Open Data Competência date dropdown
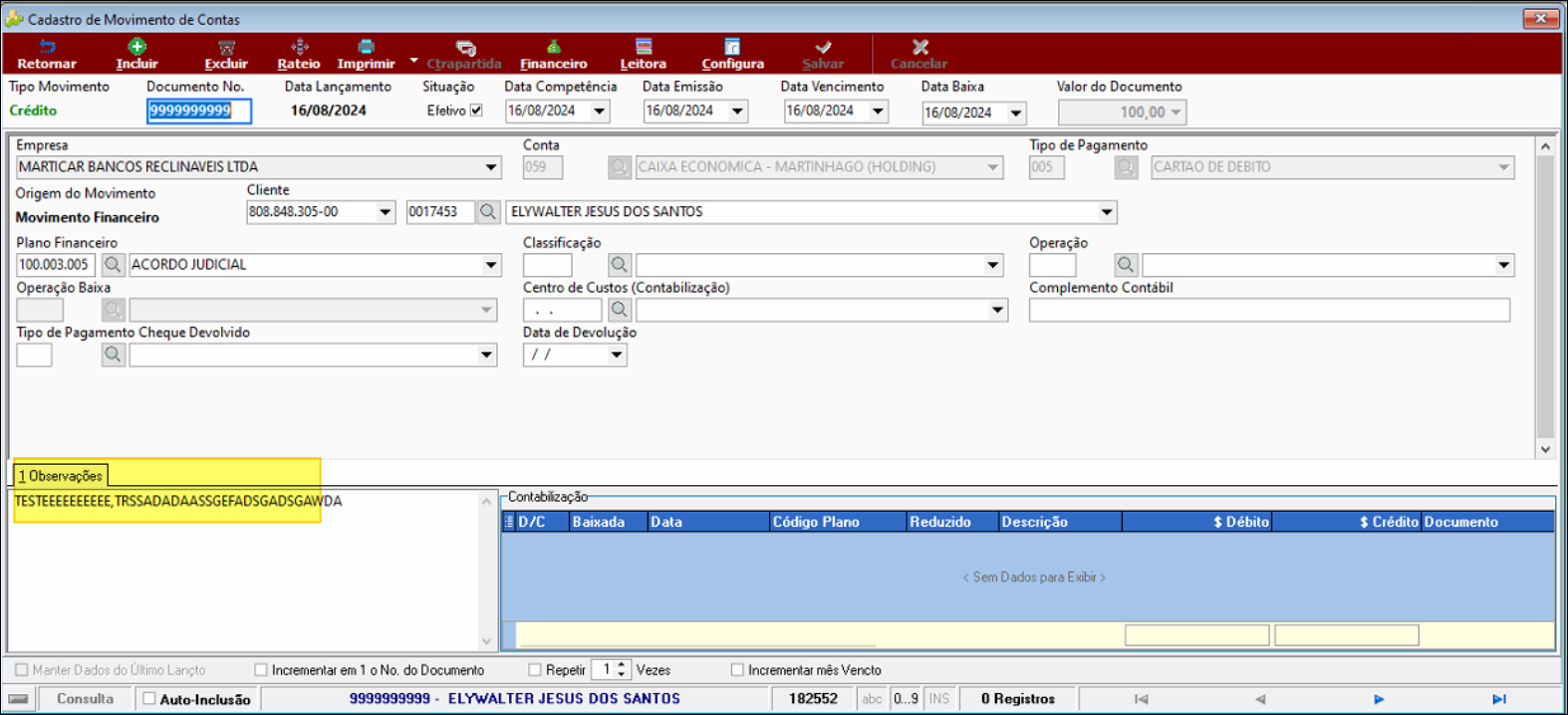Image resolution: width=1568 pixels, height=715 pixels. pyautogui.click(x=600, y=112)
